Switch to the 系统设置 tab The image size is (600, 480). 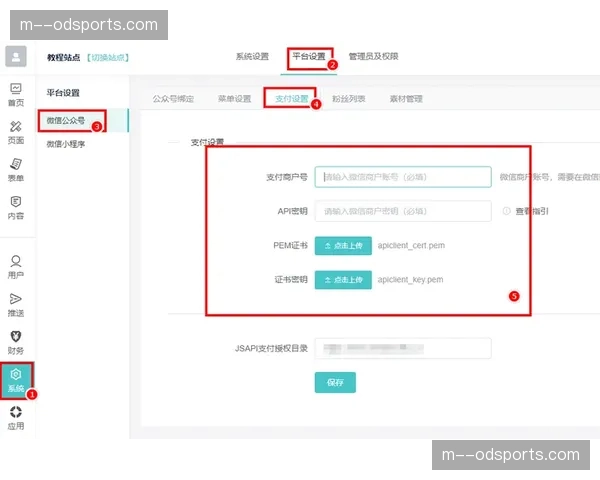pos(252,57)
